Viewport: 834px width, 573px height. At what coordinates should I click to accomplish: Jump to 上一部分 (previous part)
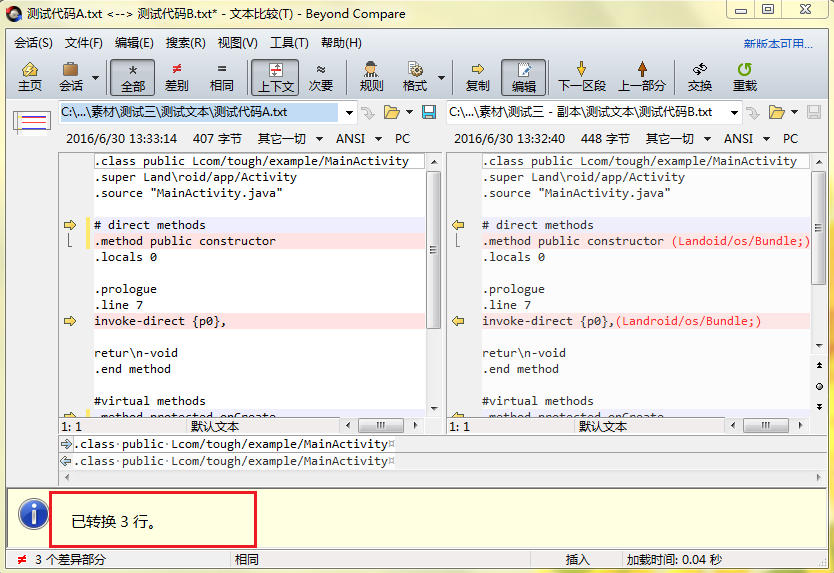[641, 76]
